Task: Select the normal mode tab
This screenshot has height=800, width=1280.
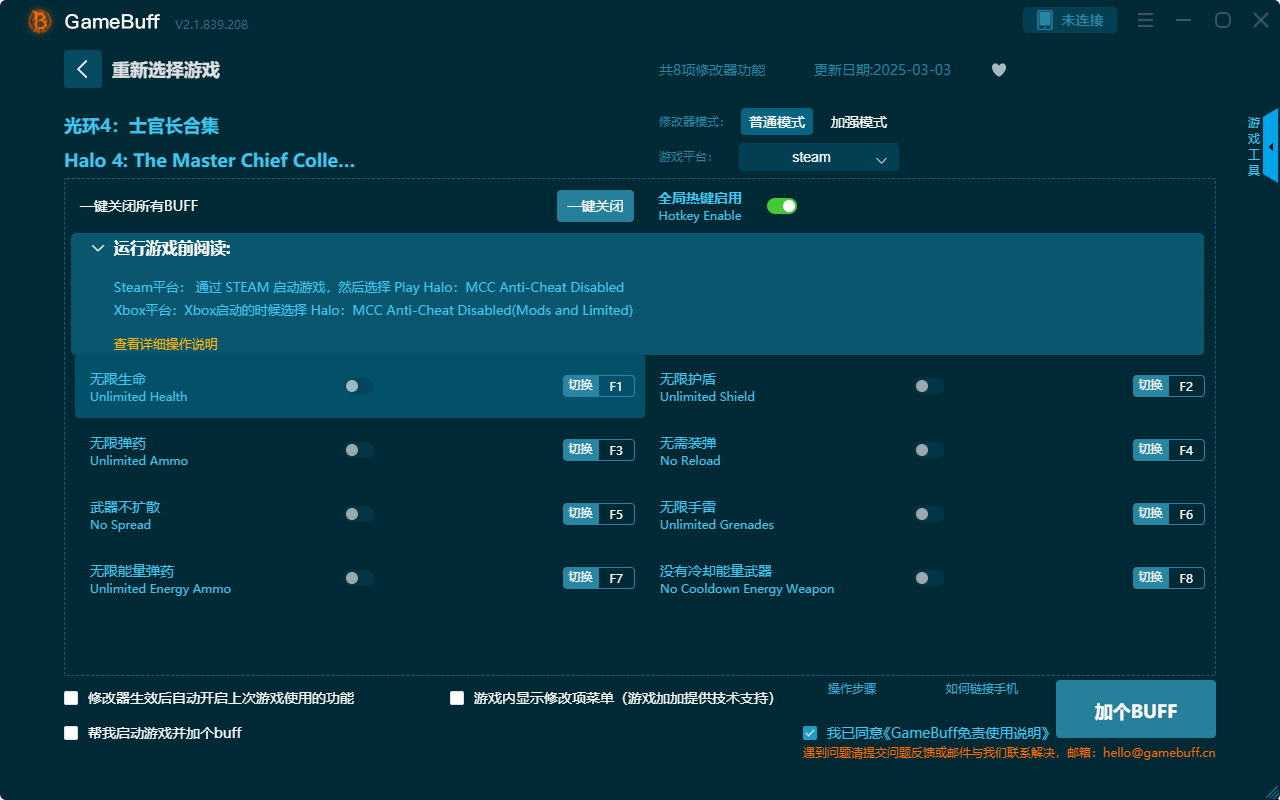Action: pos(776,122)
